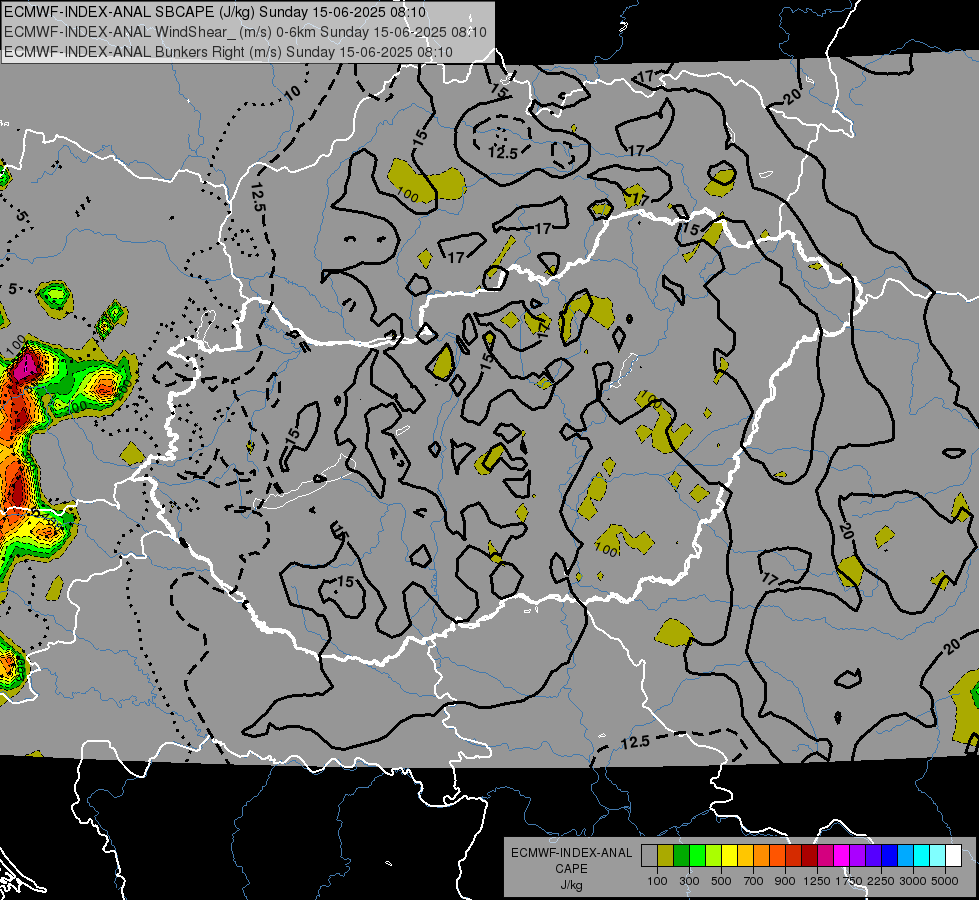979x900 pixels.
Task: Click the 700 legend scale value
Action: (754, 881)
